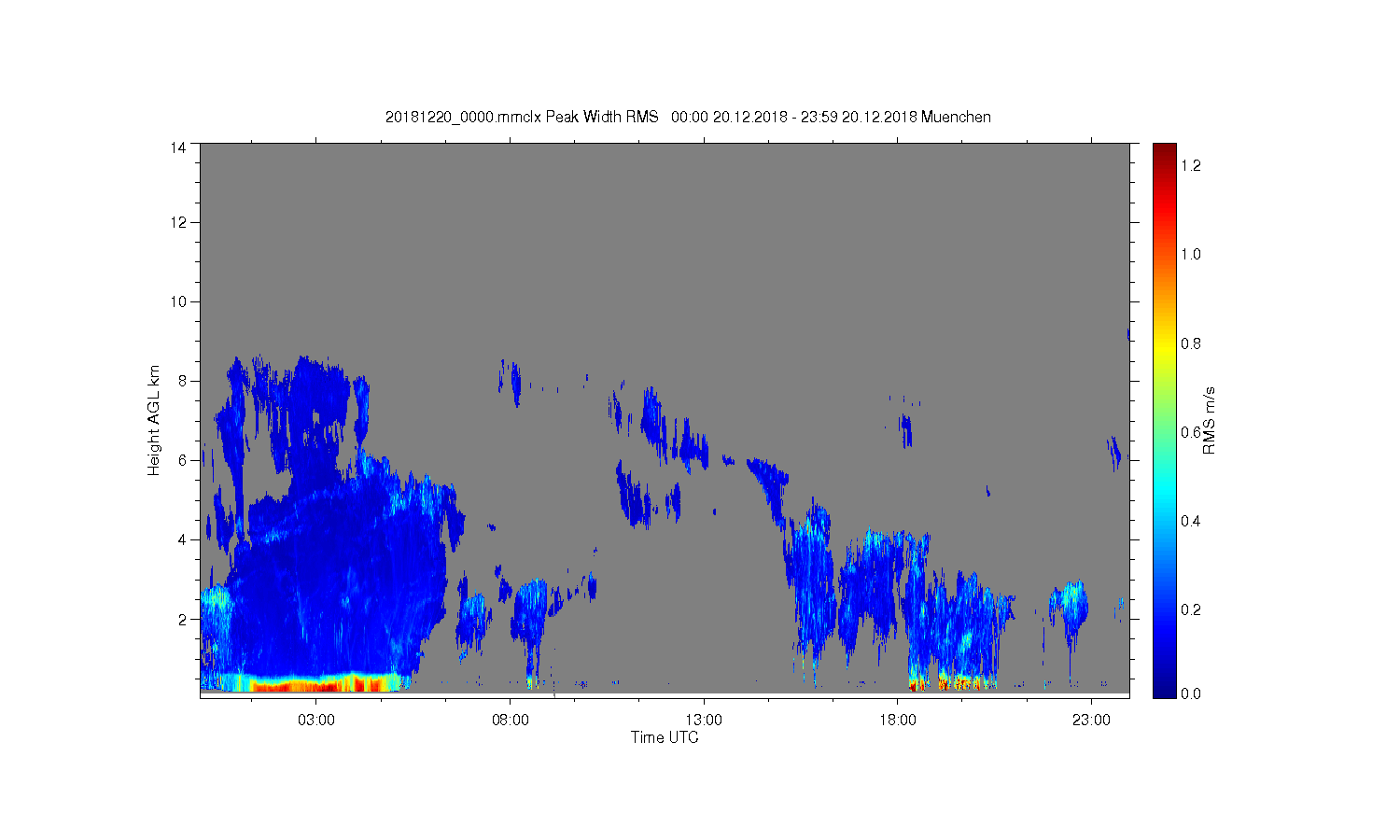This screenshot has height=840, width=1400.
Task: Click the height tick label 8
Action: tap(182, 381)
